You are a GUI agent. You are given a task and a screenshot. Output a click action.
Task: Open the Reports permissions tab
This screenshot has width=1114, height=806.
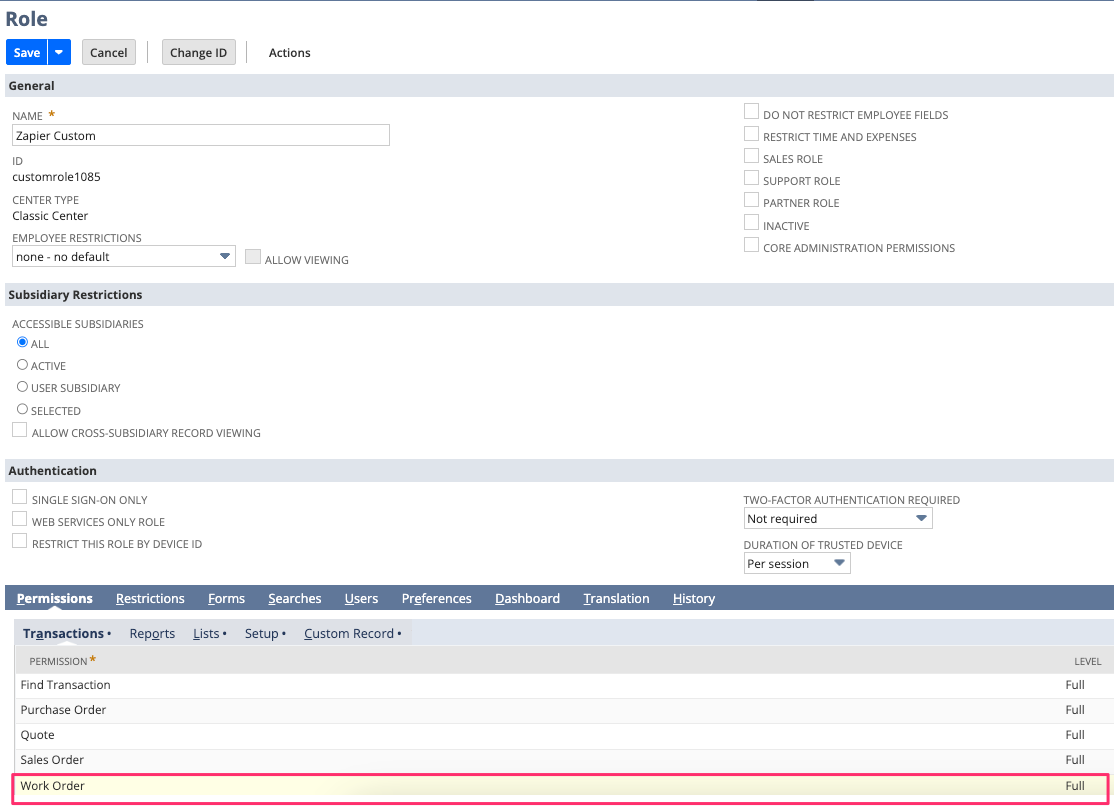coord(151,633)
